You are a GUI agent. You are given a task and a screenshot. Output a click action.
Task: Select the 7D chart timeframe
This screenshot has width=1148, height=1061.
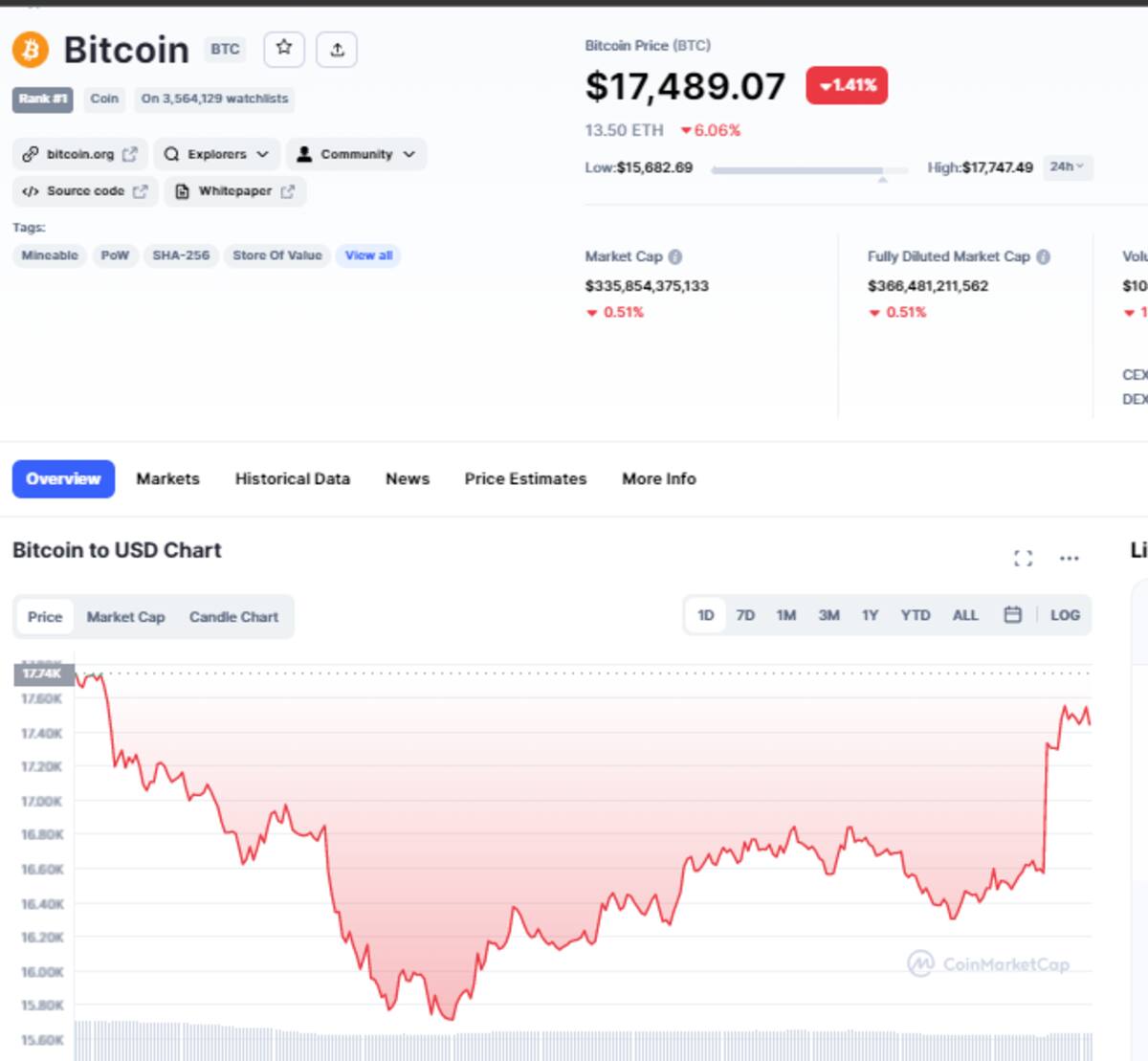745,615
